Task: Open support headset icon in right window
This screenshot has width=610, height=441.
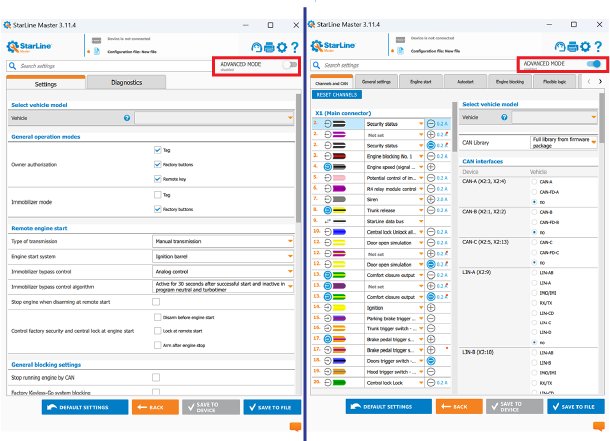Action: 560,47
